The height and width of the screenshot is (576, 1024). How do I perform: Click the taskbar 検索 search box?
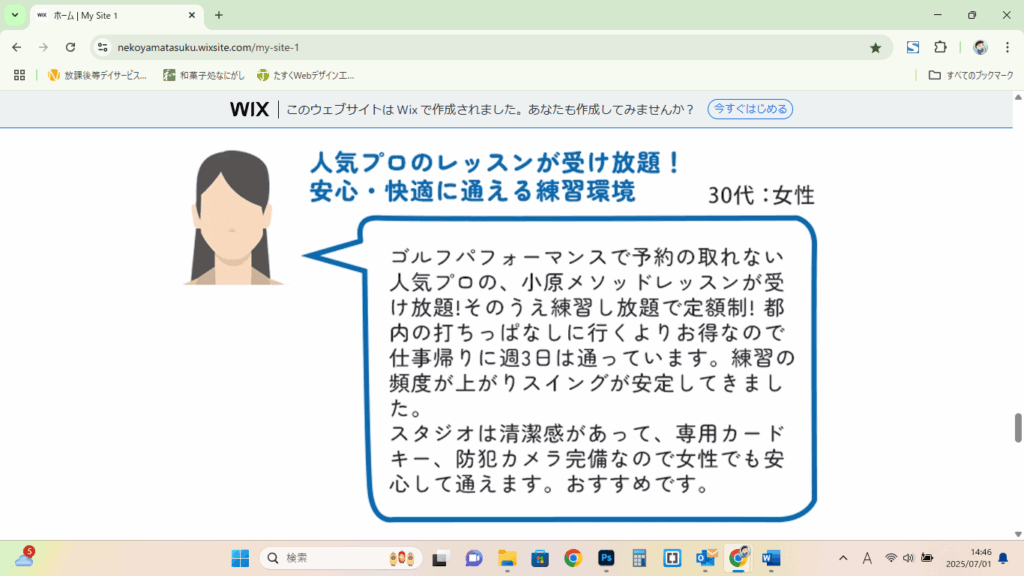point(341,558)
